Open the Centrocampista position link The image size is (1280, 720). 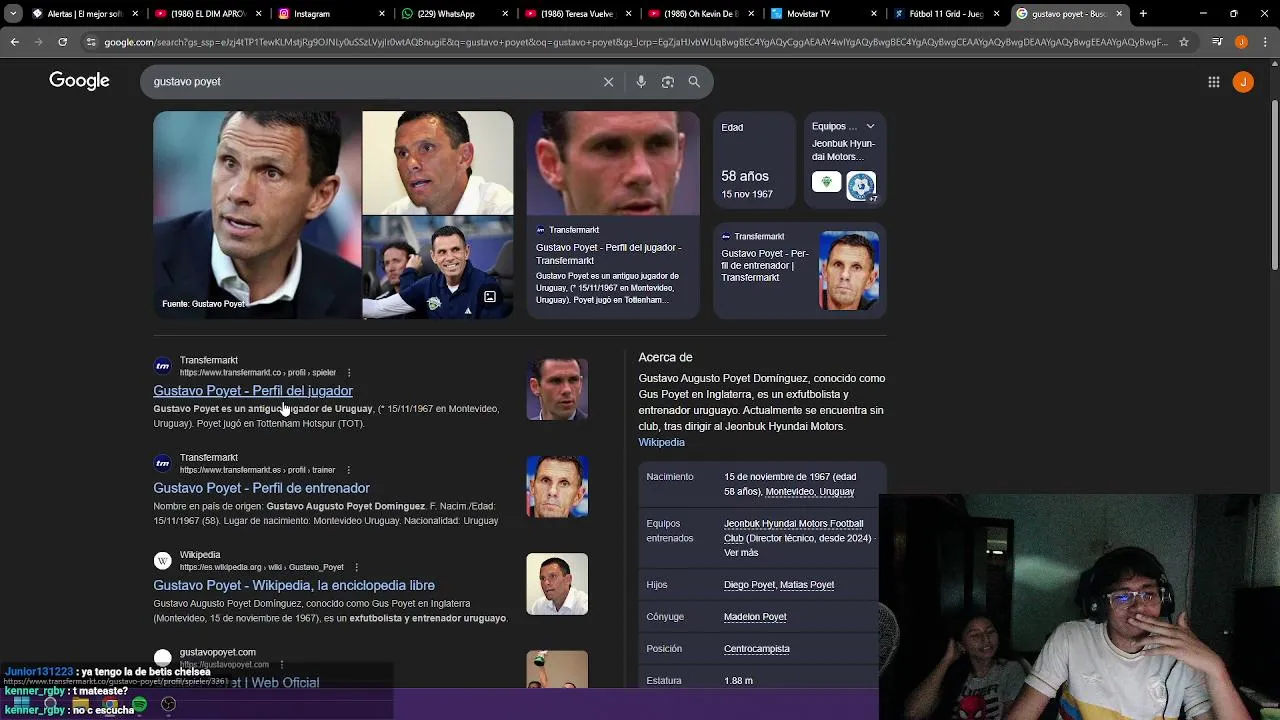[757, 649]
